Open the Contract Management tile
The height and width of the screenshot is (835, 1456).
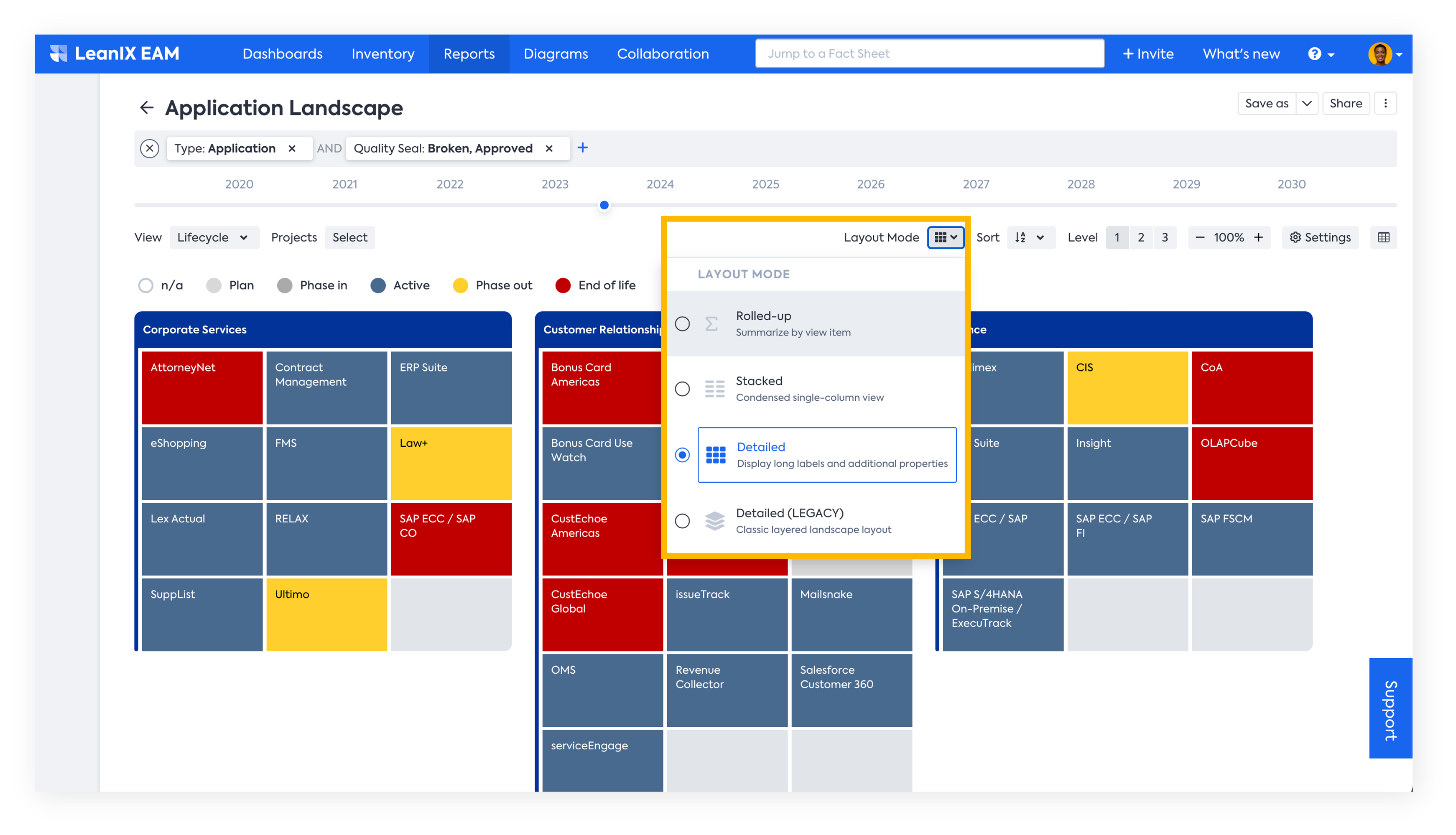click(x=326, y=388)
